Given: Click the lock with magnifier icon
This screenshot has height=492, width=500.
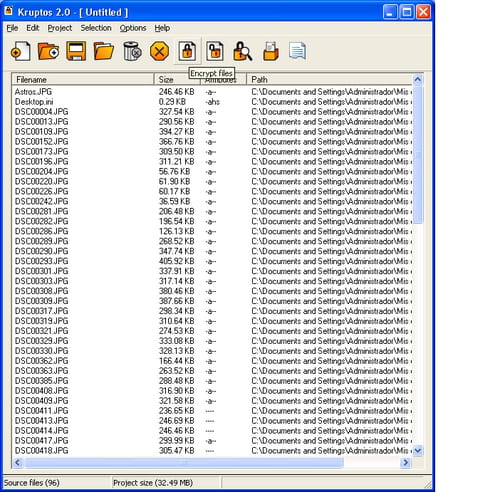Looking at the screenshot, I should [x=243, y=51].
